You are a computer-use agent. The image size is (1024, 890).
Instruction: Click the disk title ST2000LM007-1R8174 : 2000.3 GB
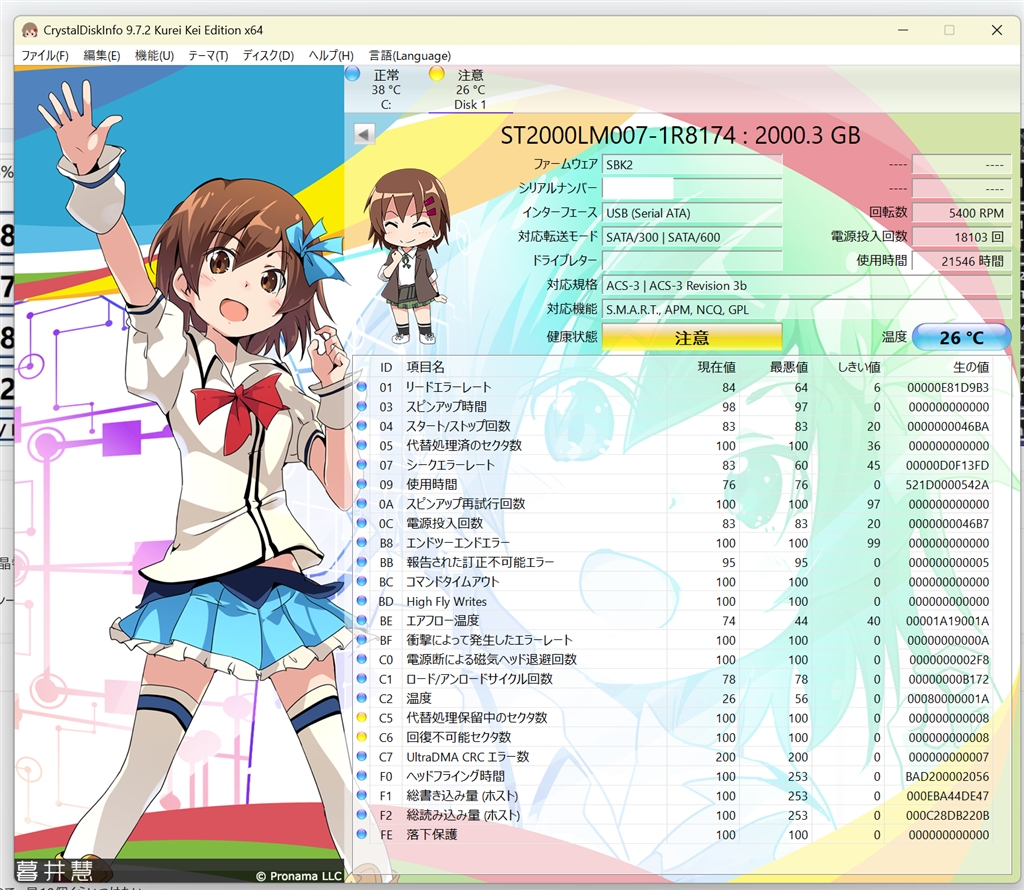coord(680,135)
